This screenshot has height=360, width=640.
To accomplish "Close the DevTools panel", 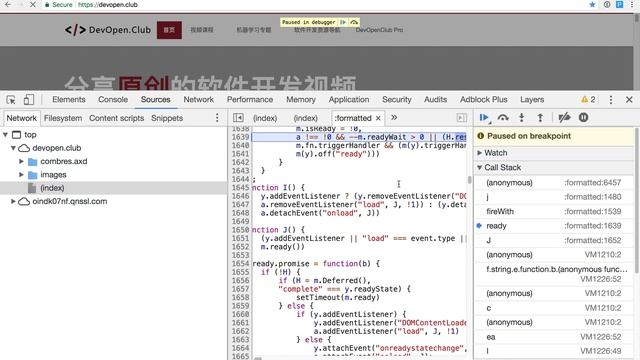I will (x=629, y=100).
